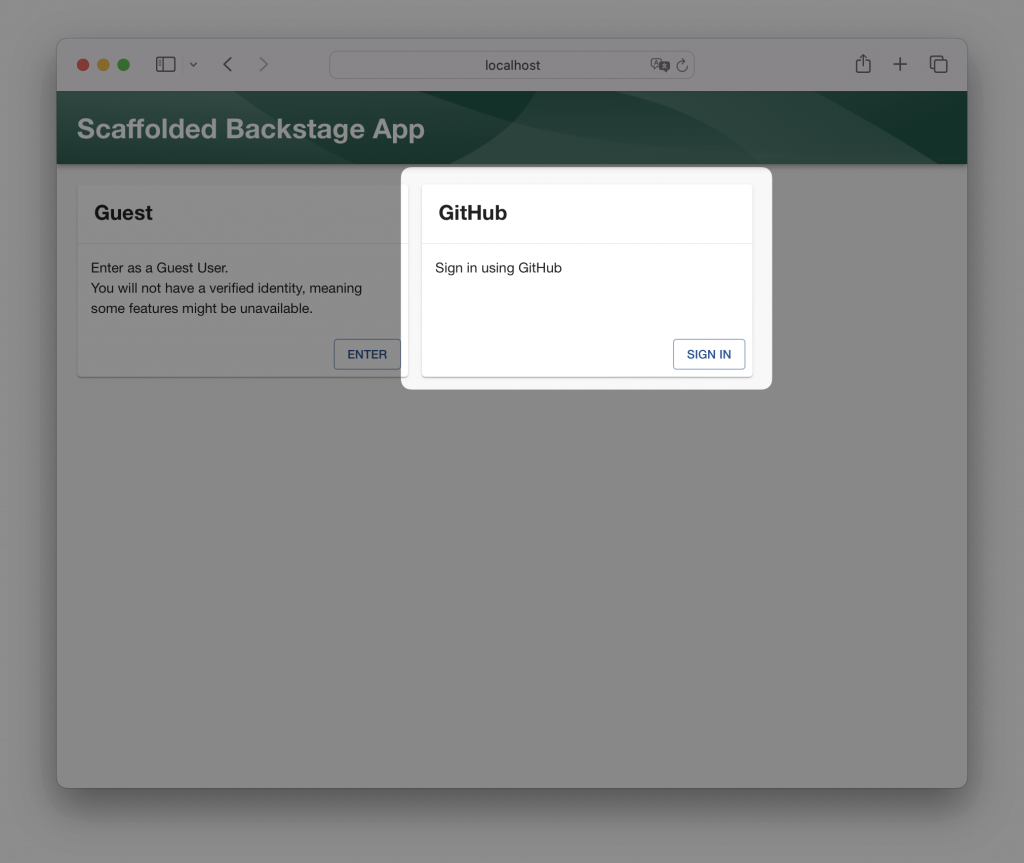1024x863 pixels.
Task: Go forward with the forward arrow
Action: point(263,64)
